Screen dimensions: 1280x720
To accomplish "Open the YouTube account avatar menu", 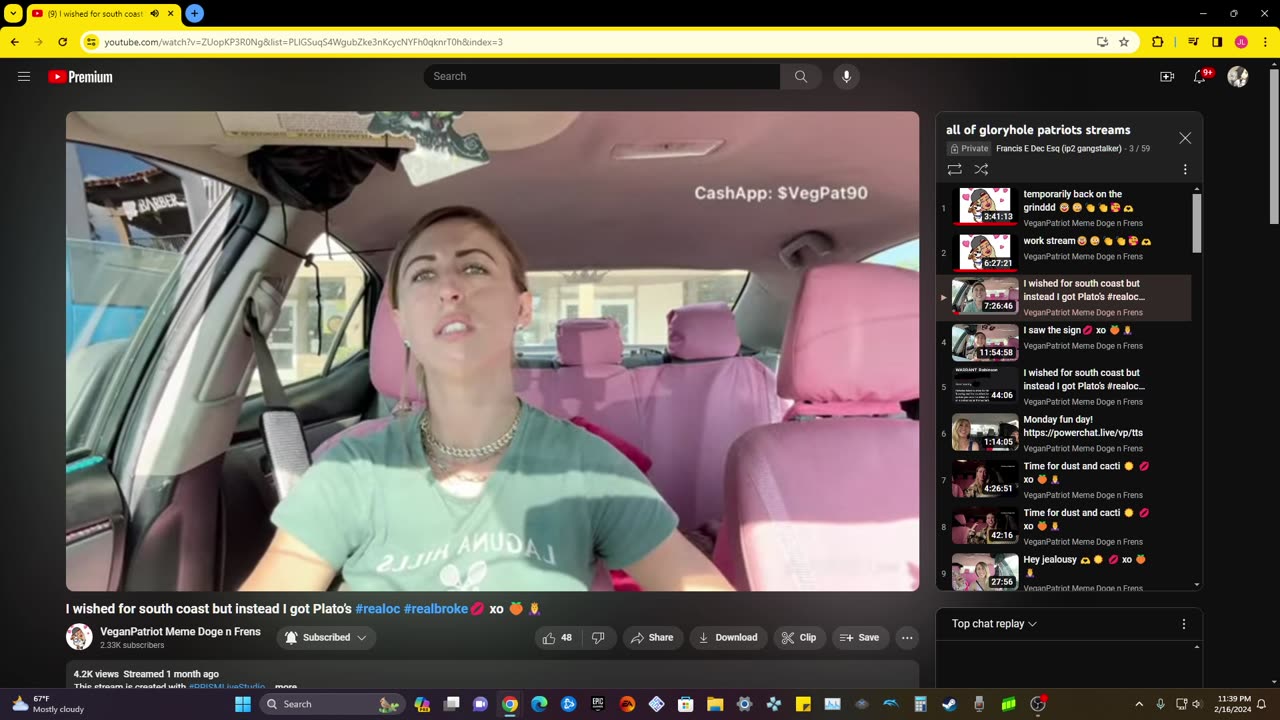I will click(1238, 77).
